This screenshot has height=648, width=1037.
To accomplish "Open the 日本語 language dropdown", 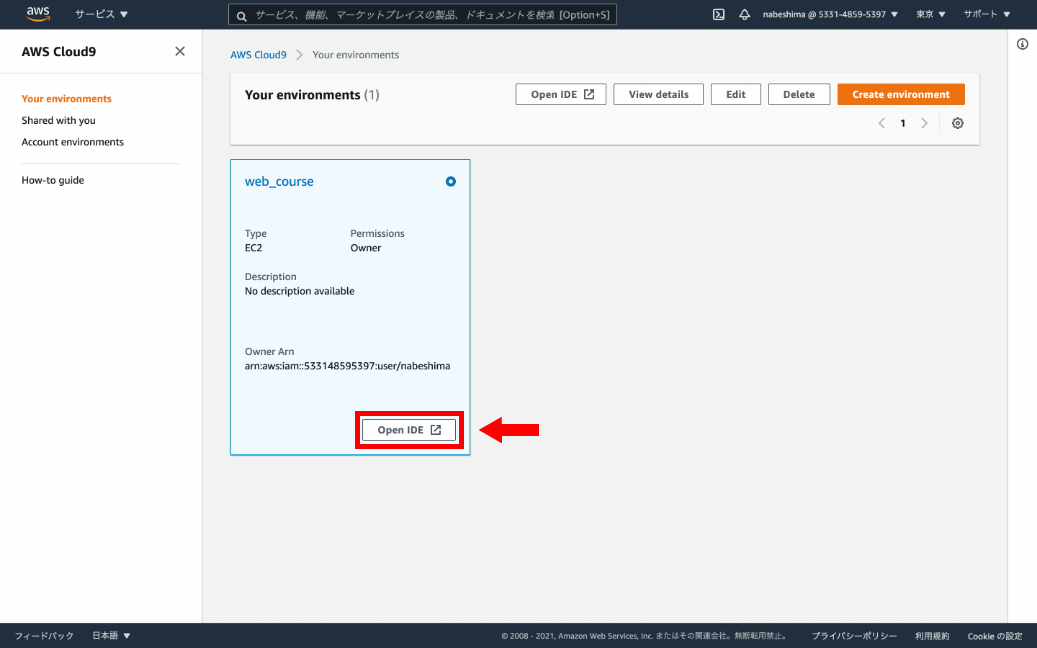I will click(111, 635).
